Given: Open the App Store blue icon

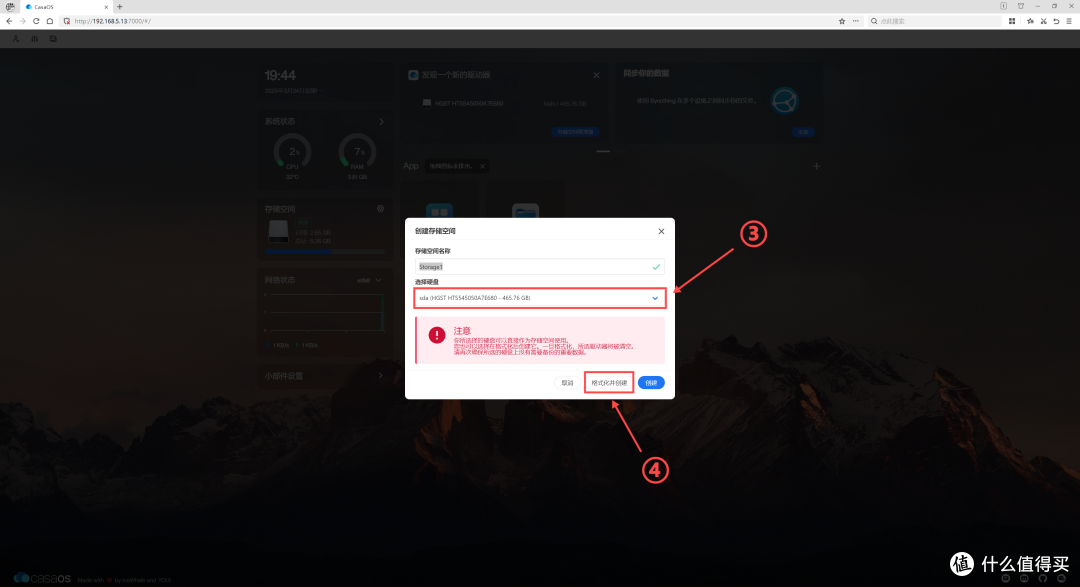Looking at the screenshot, I should click(x=439, y=210).
